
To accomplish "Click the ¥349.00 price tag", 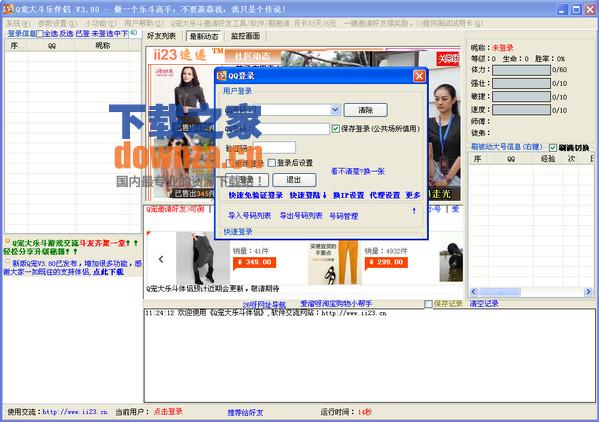I will click(254, 262).
